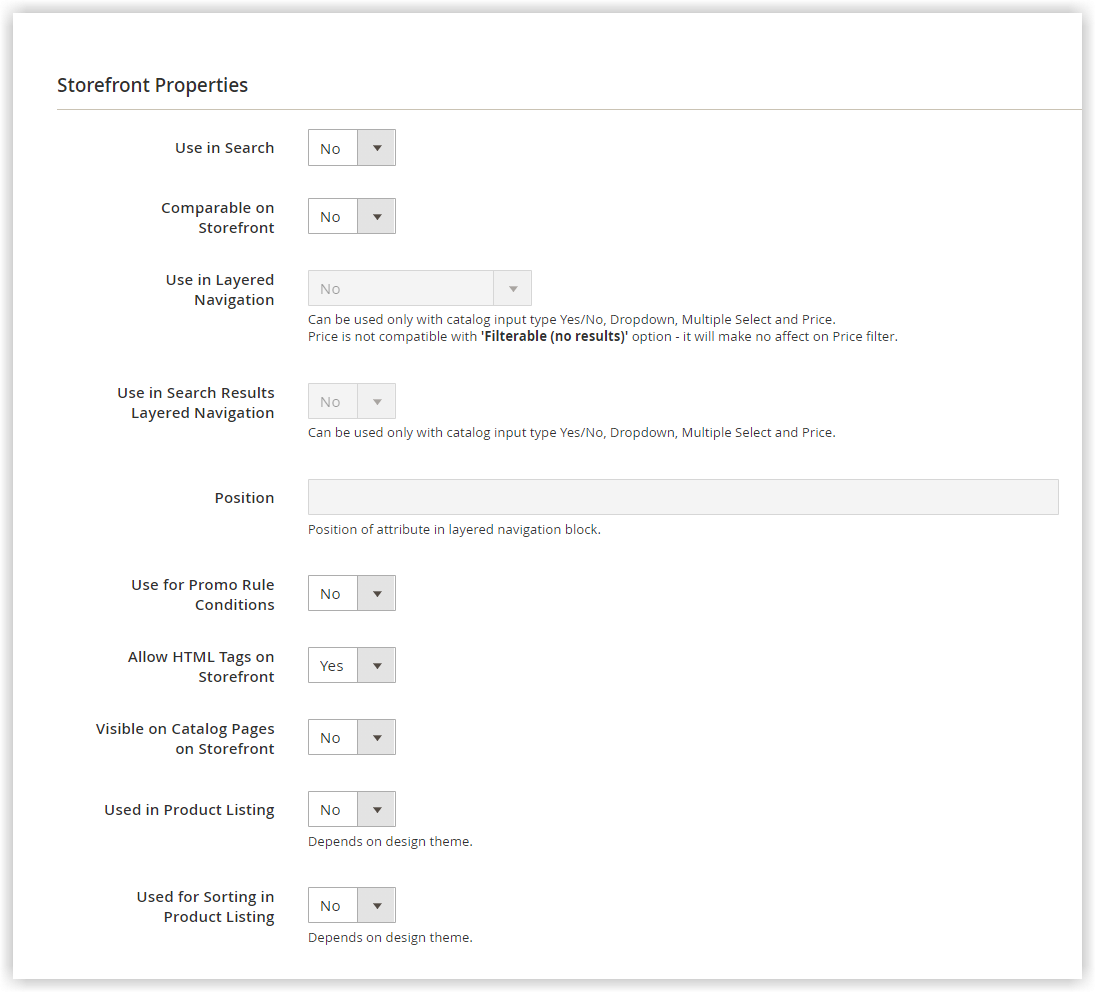1096x993 pixels.
Task: Click the Allow HTML Tags dropdown arrow
Action: pyautogui.click(x=376, y=665)
